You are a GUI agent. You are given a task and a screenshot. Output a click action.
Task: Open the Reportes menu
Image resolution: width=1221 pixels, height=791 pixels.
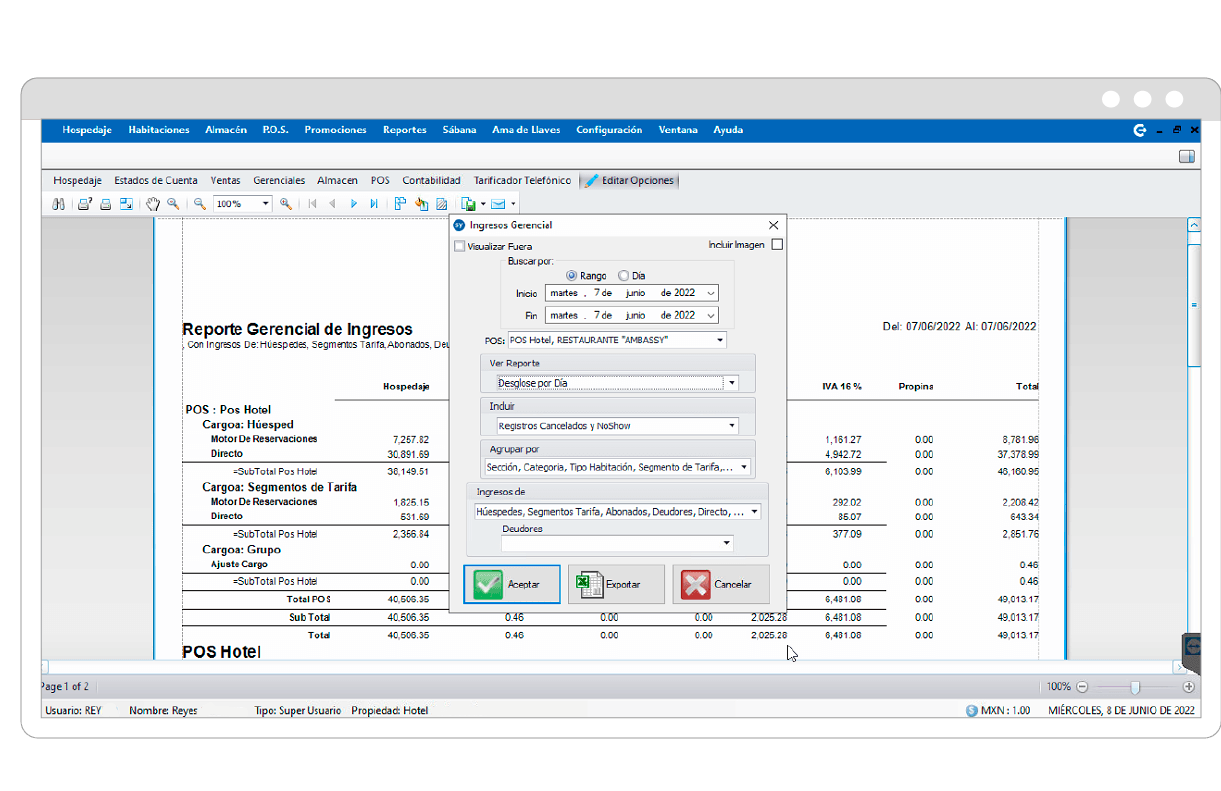(x=404, y=129)
